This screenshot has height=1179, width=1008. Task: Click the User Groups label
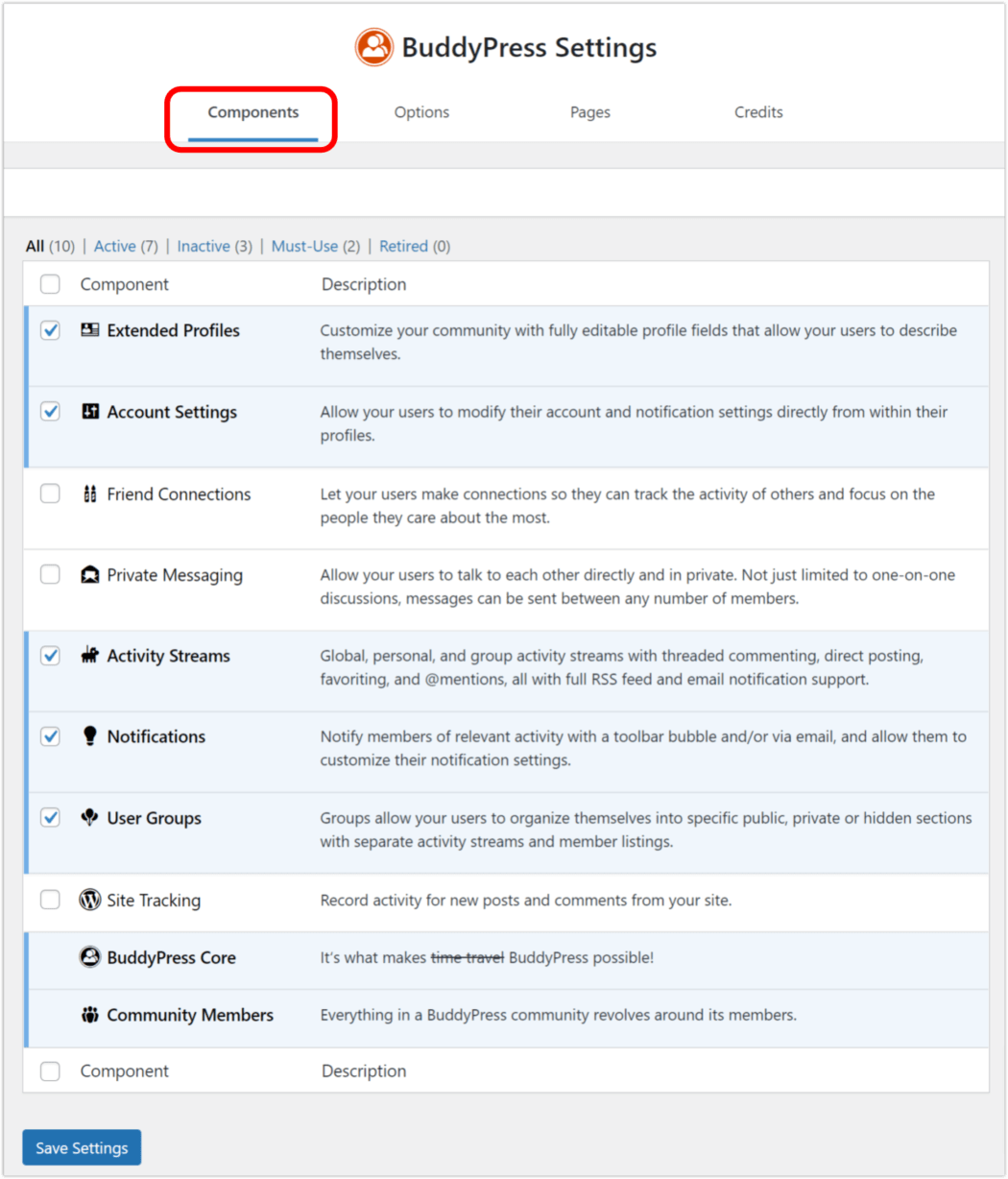click(x=155, y=818)
